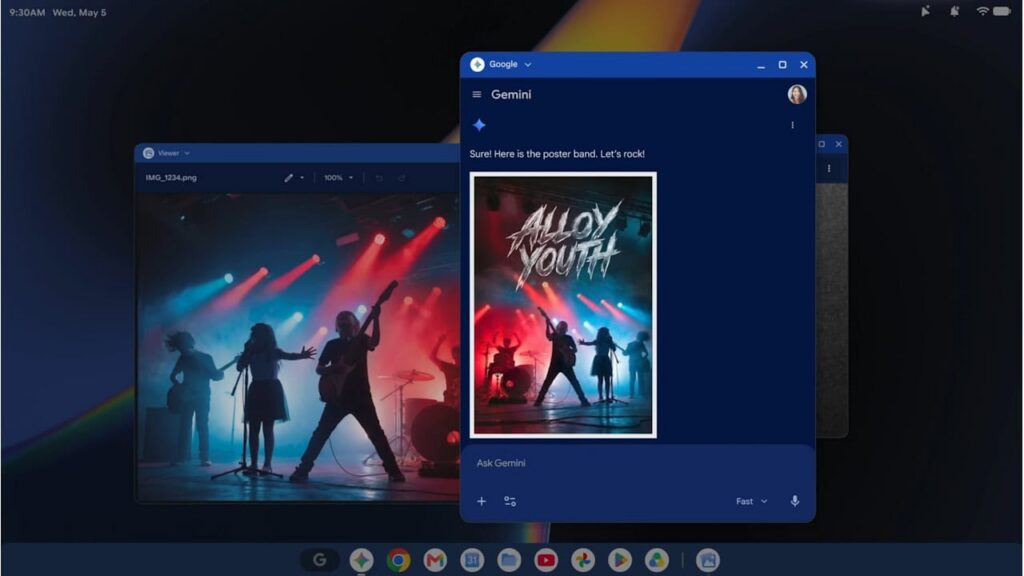Click the "Sure! Here is the poster band" message
The height and width of the screenshot is (576, 1024).
[x=557, y=154]
